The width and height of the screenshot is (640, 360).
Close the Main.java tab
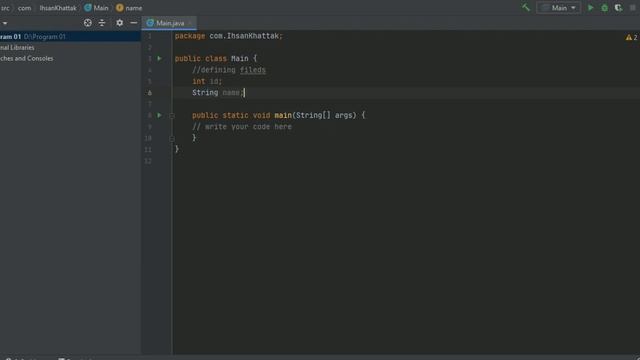[190, 23]
